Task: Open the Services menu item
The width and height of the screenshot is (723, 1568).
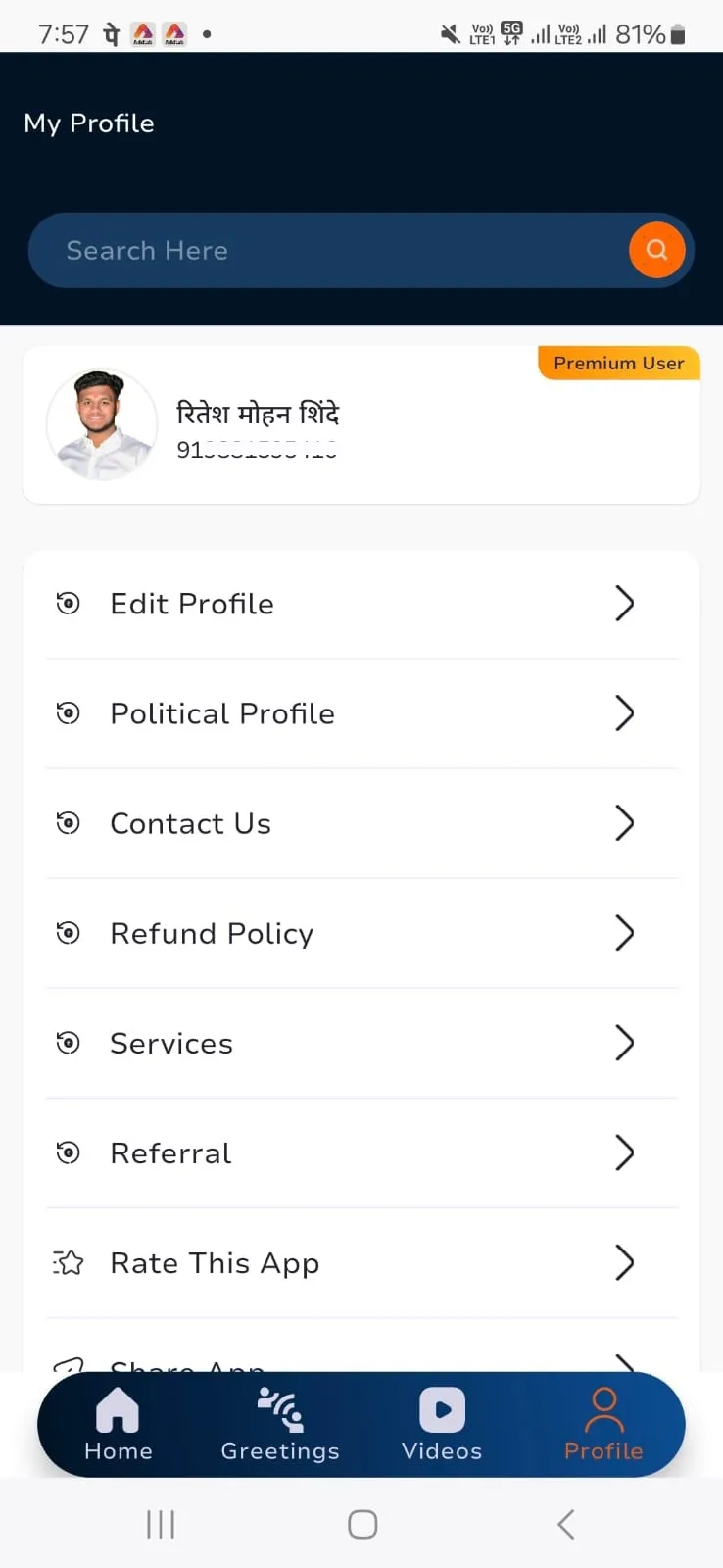Action: point(361,1043)
